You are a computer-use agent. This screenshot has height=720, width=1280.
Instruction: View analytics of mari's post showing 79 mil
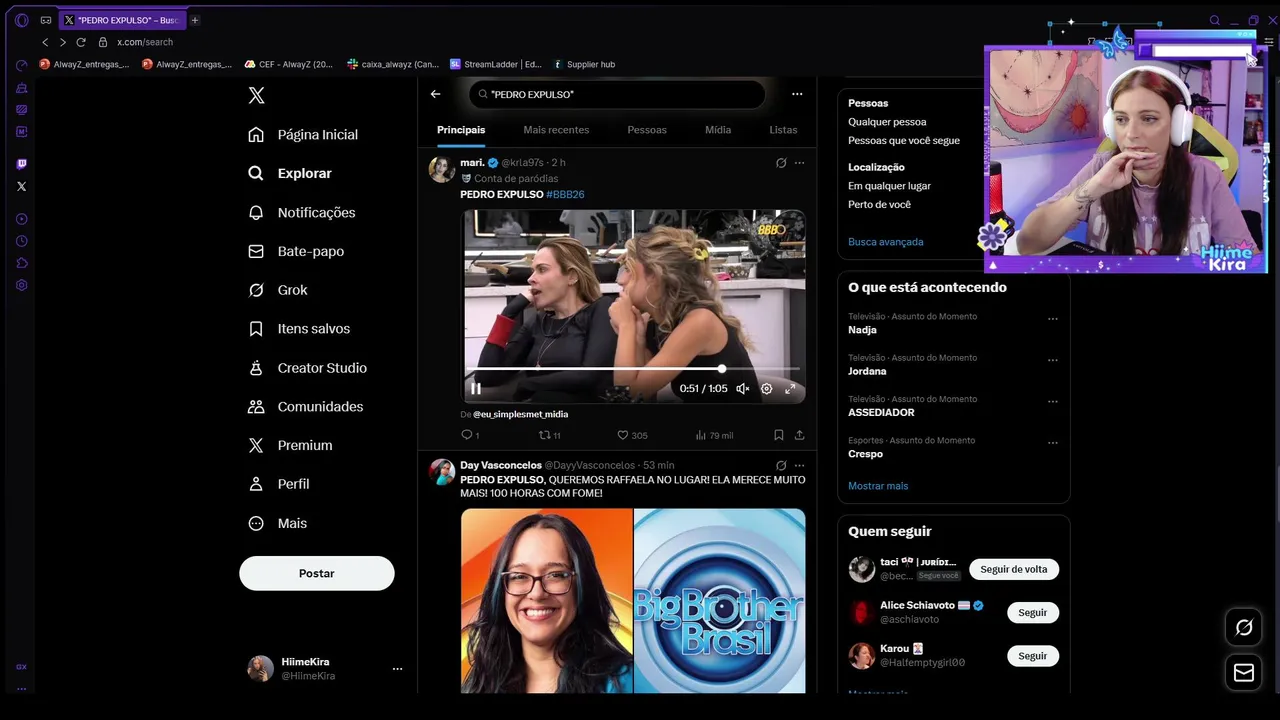pyautogui.click(x=714, y=435)
